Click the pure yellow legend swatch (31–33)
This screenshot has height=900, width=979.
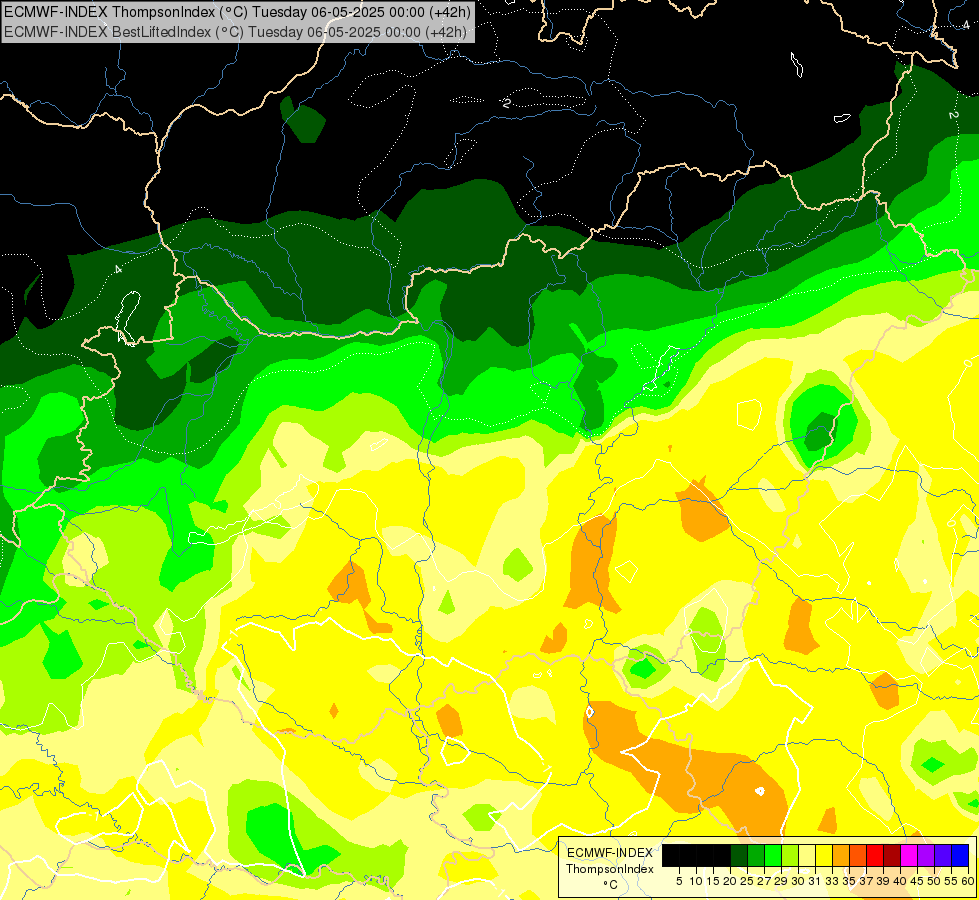pos(824,855)
